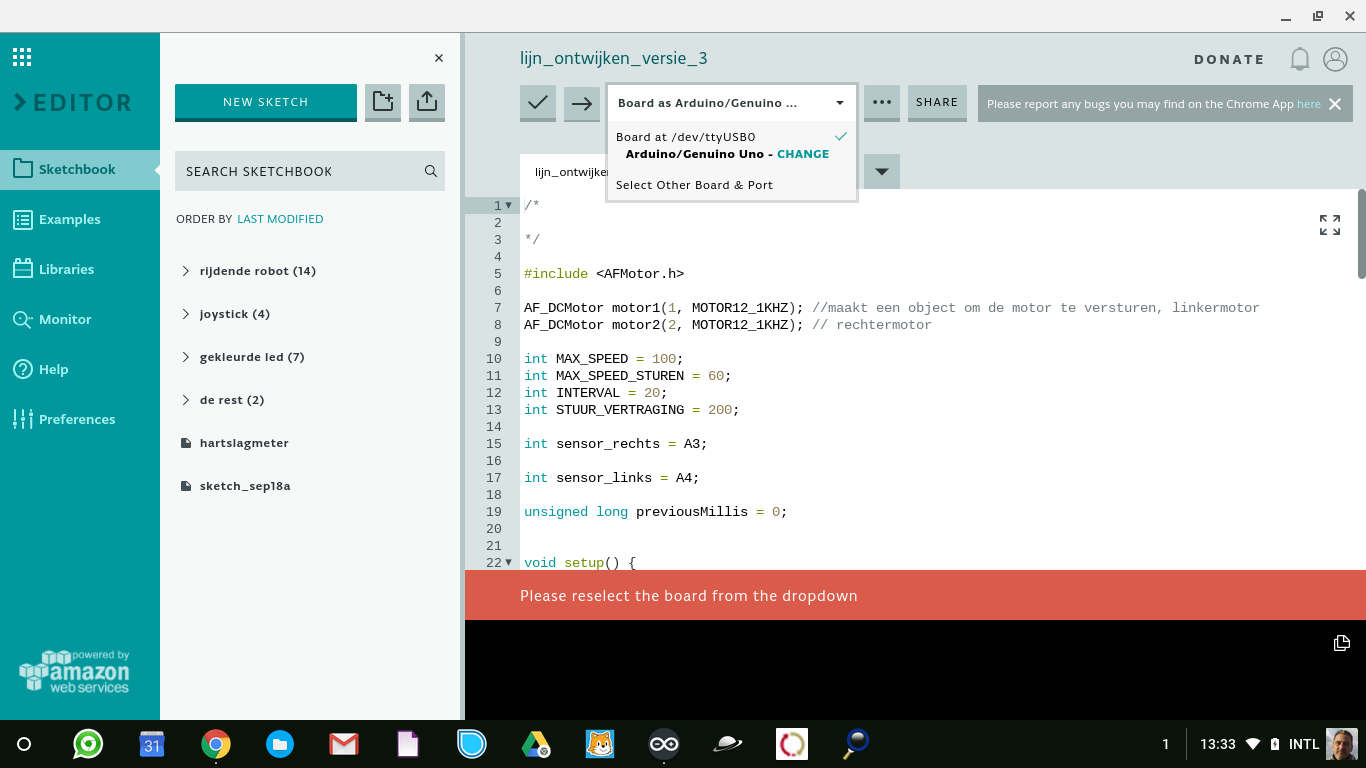Open the sketch tab dropdown arrow

(880, 171)
